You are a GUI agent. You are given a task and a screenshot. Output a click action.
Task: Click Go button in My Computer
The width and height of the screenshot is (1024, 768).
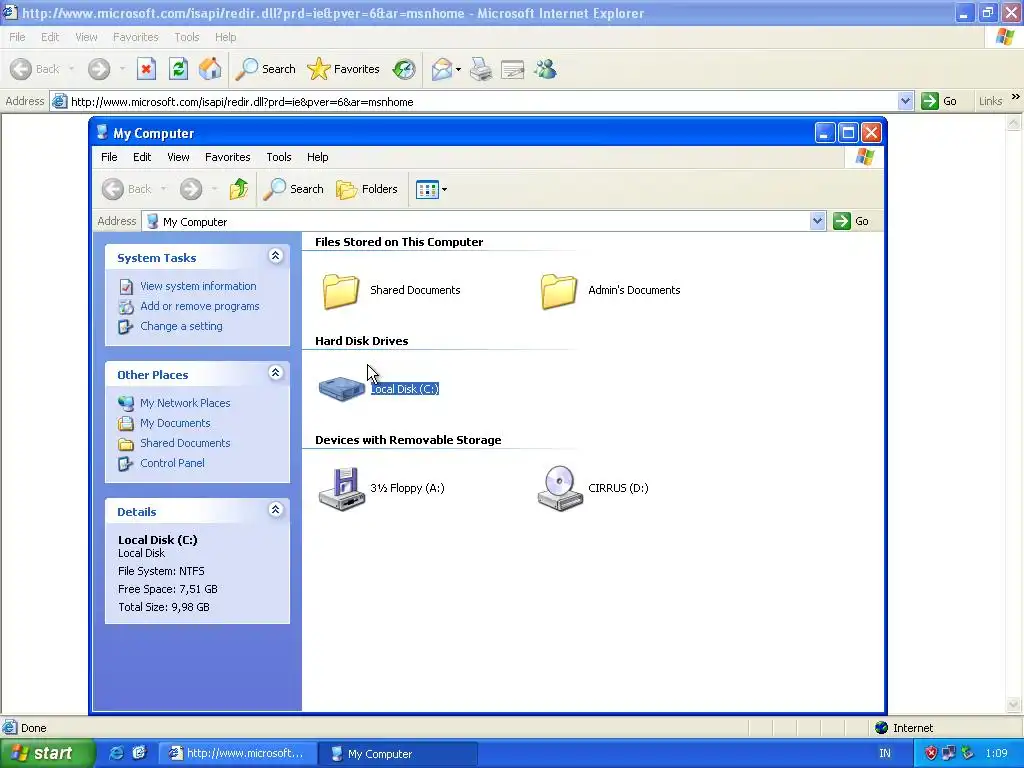click(x=852, y=221)
